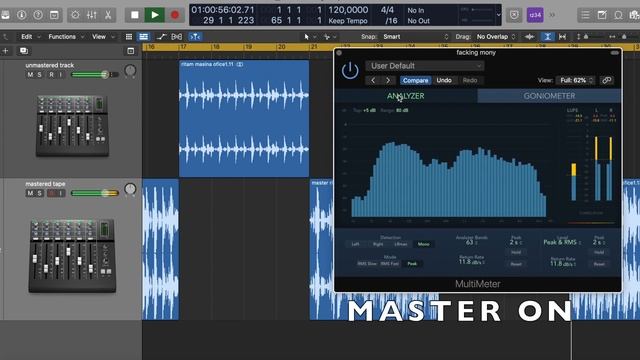Click the Add Track plus button
Screen dimensions: 640x360
[x=5, y=51]
